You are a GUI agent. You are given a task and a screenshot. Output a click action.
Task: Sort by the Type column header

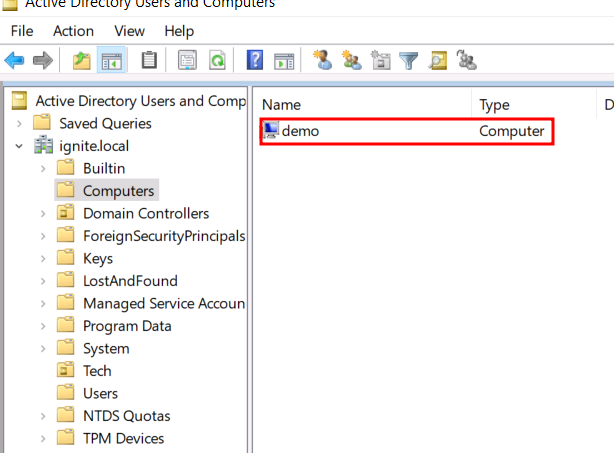(x=534, y=105)
